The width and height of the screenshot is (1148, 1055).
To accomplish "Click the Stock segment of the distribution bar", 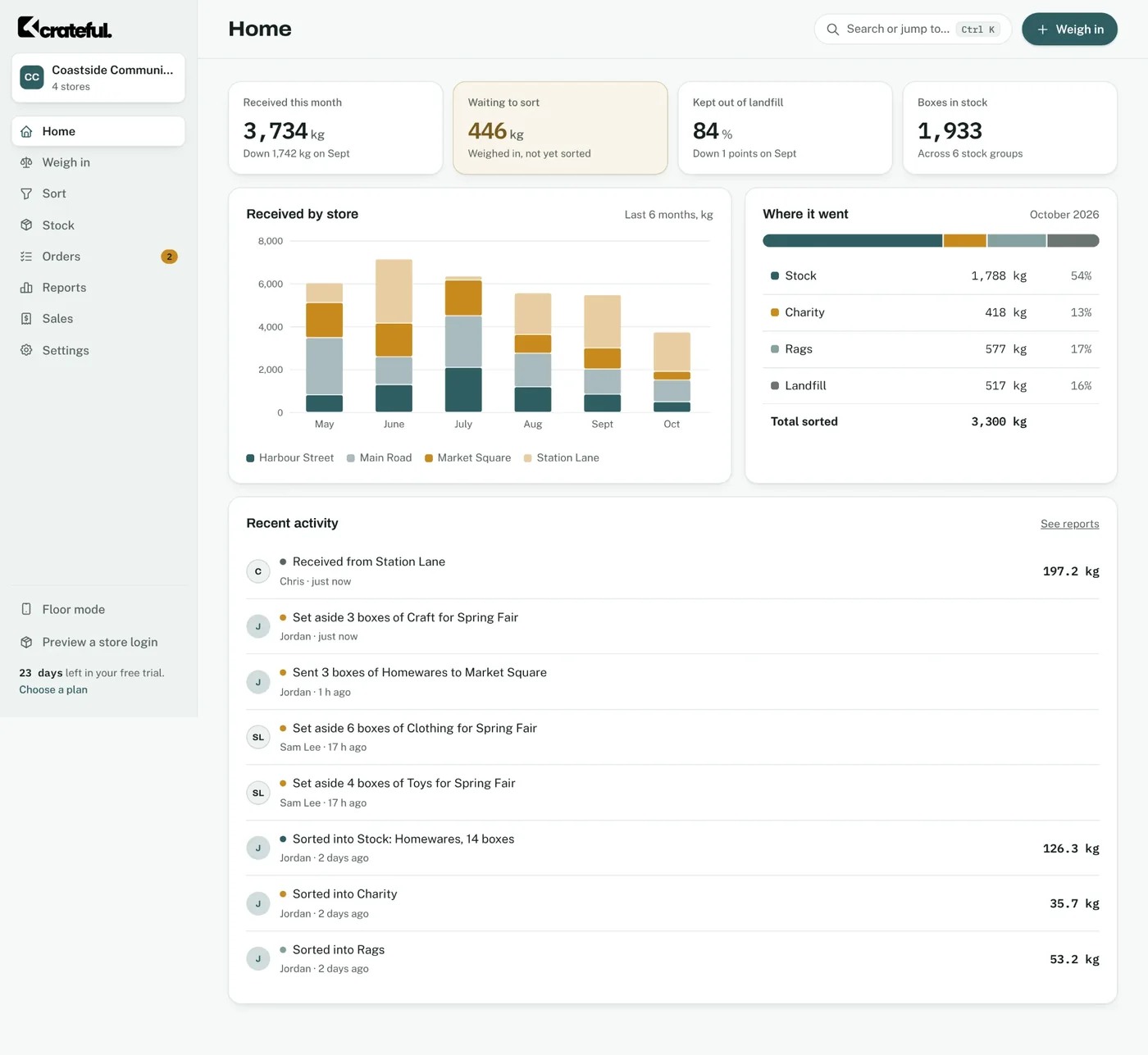I will pyautogui.click(x=852, y=241).
